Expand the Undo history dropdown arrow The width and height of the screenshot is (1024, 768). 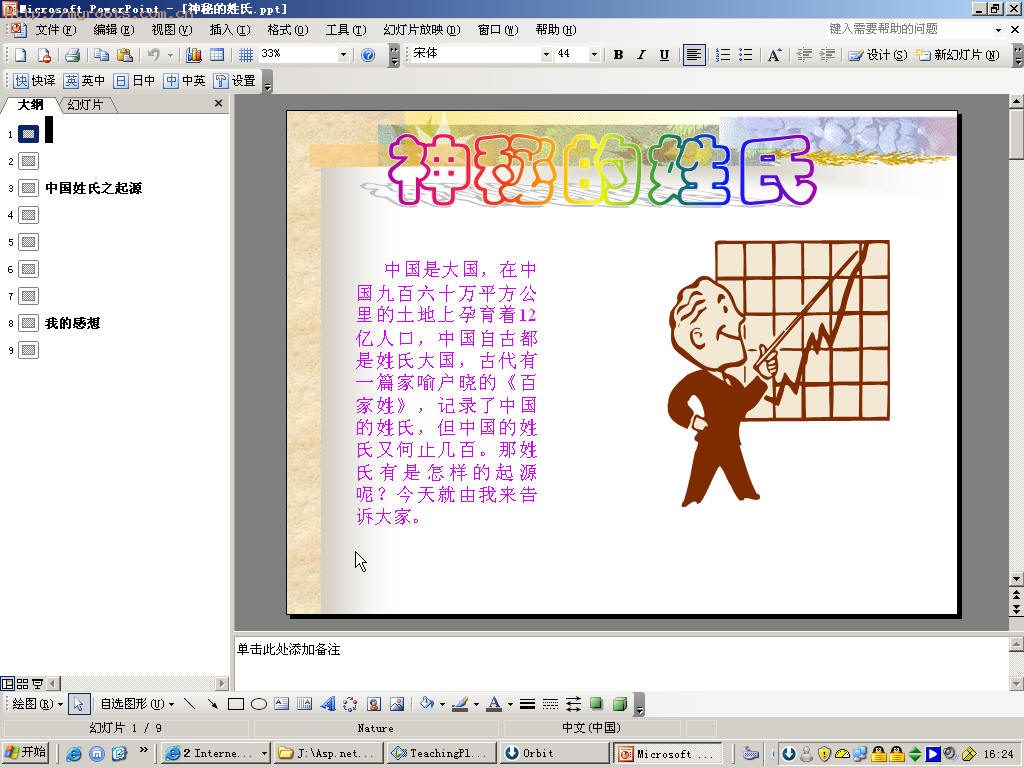pos(170,55)
